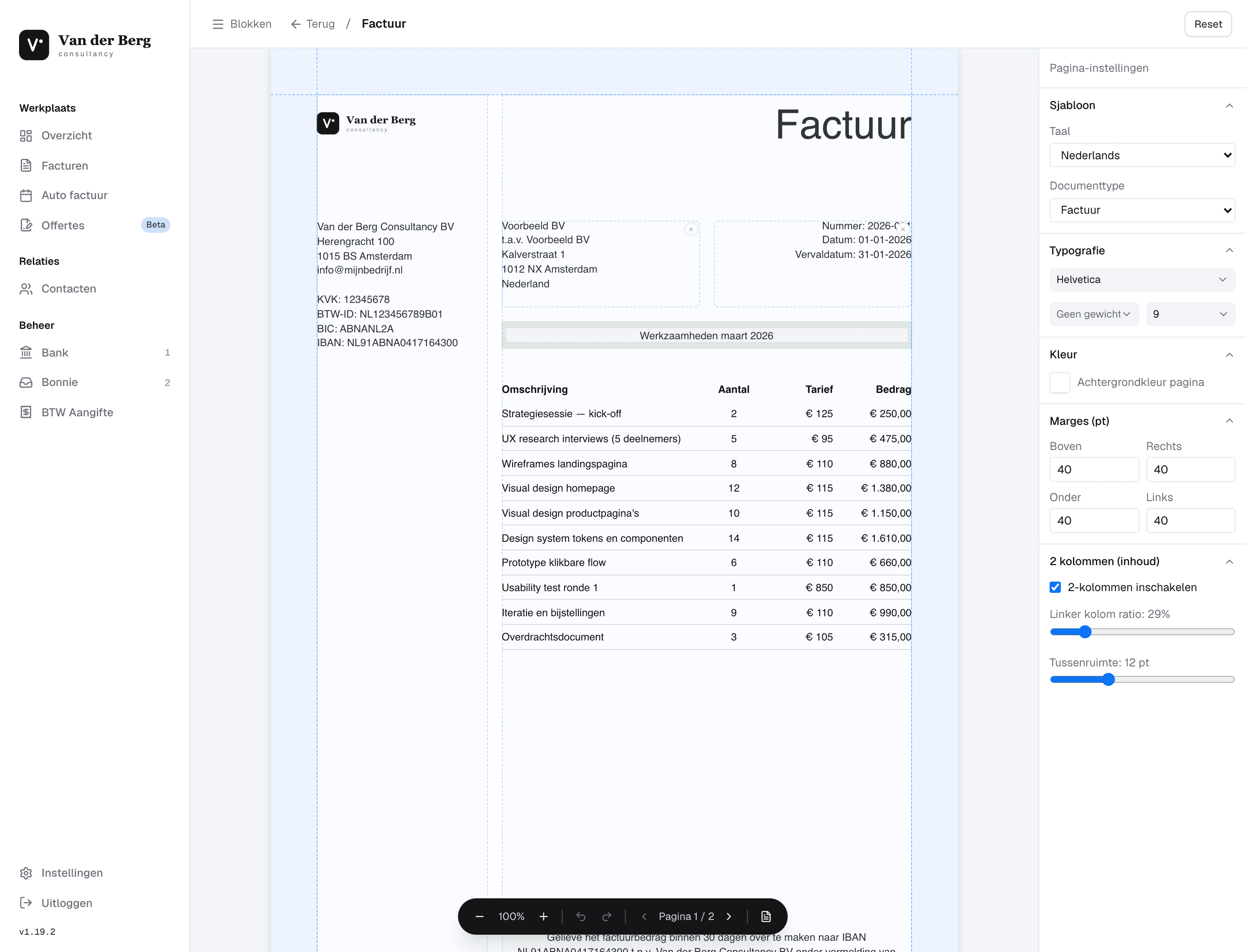Click the Visual design homepage row
1246x952 pixels.
click(706, 489)
